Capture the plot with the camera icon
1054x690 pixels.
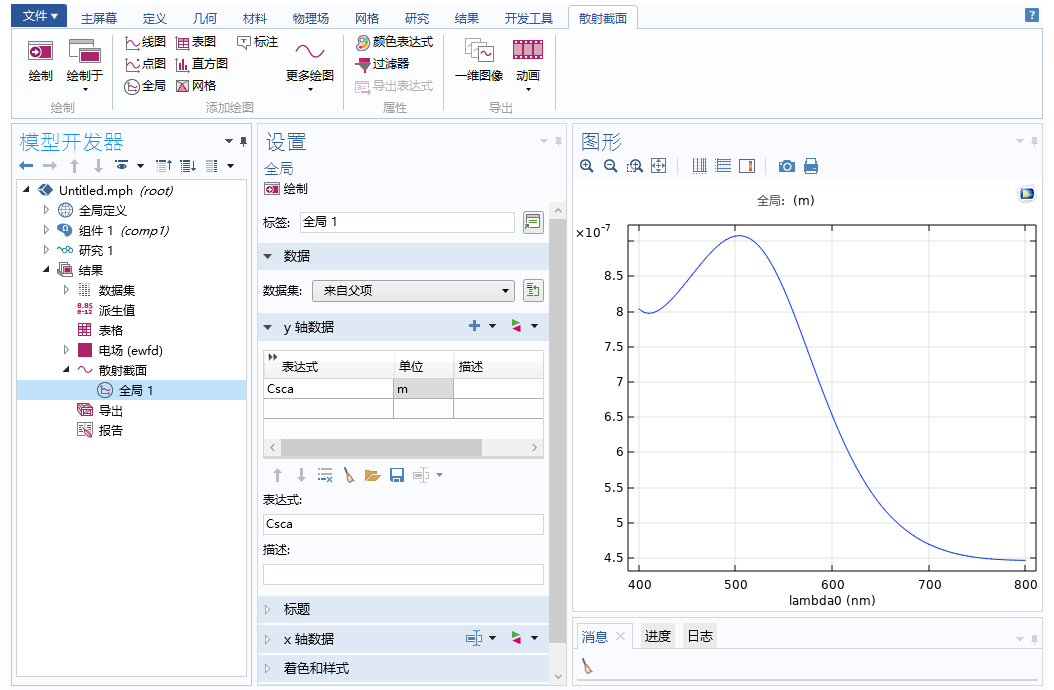787,166
